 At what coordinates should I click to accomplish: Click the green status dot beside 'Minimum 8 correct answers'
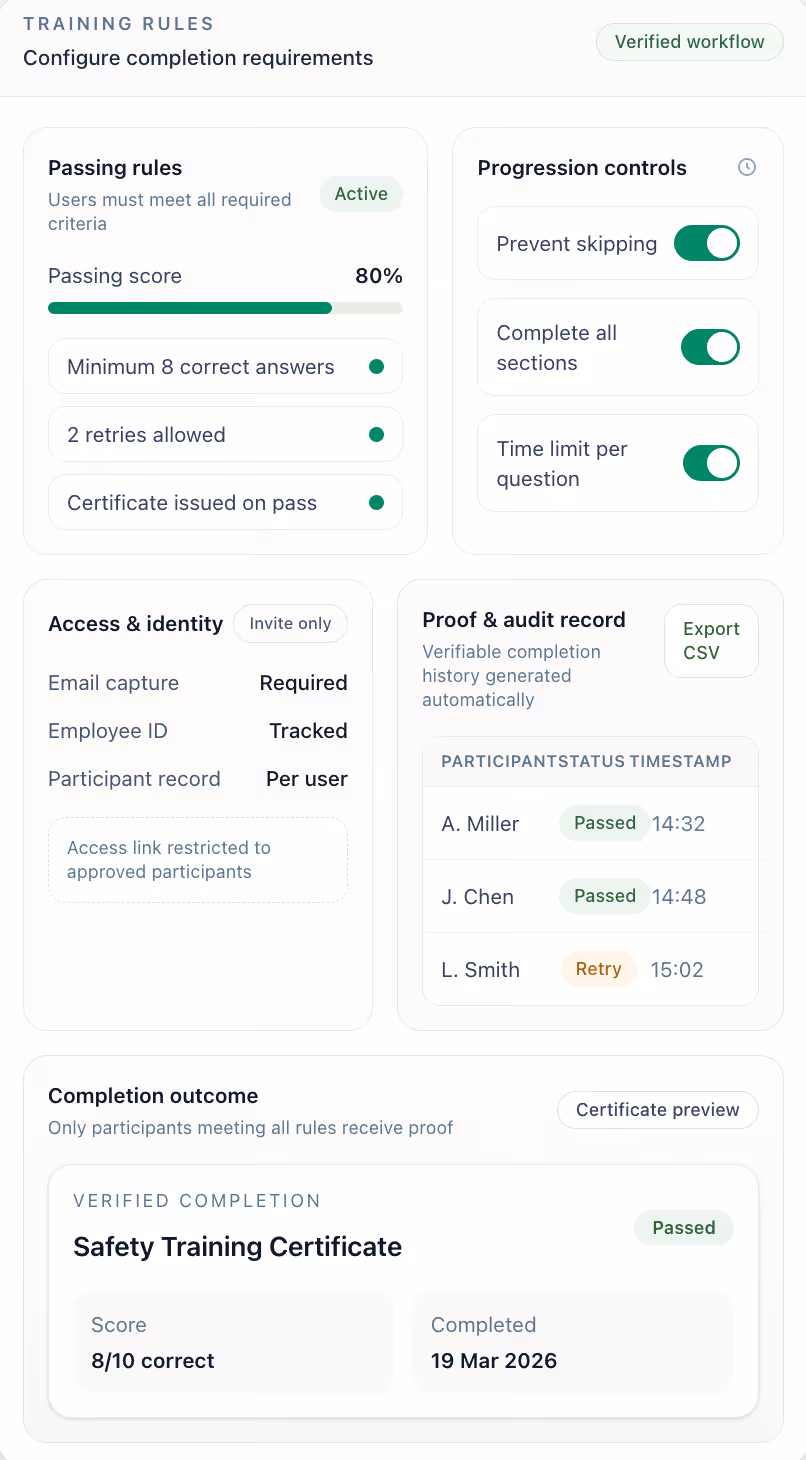point(375,366)
